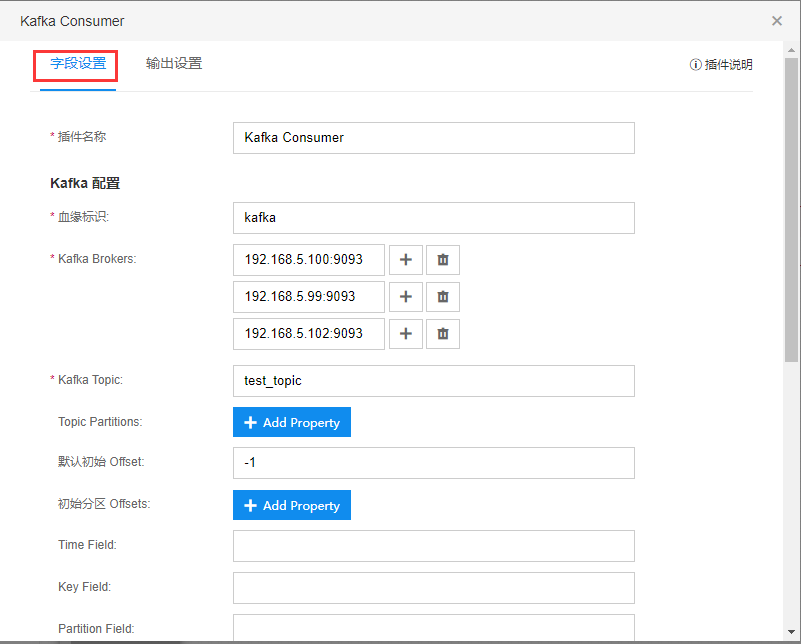Add Property for Topic Partitions
Screen dimensions: 801x644
[x=292, y=422]
